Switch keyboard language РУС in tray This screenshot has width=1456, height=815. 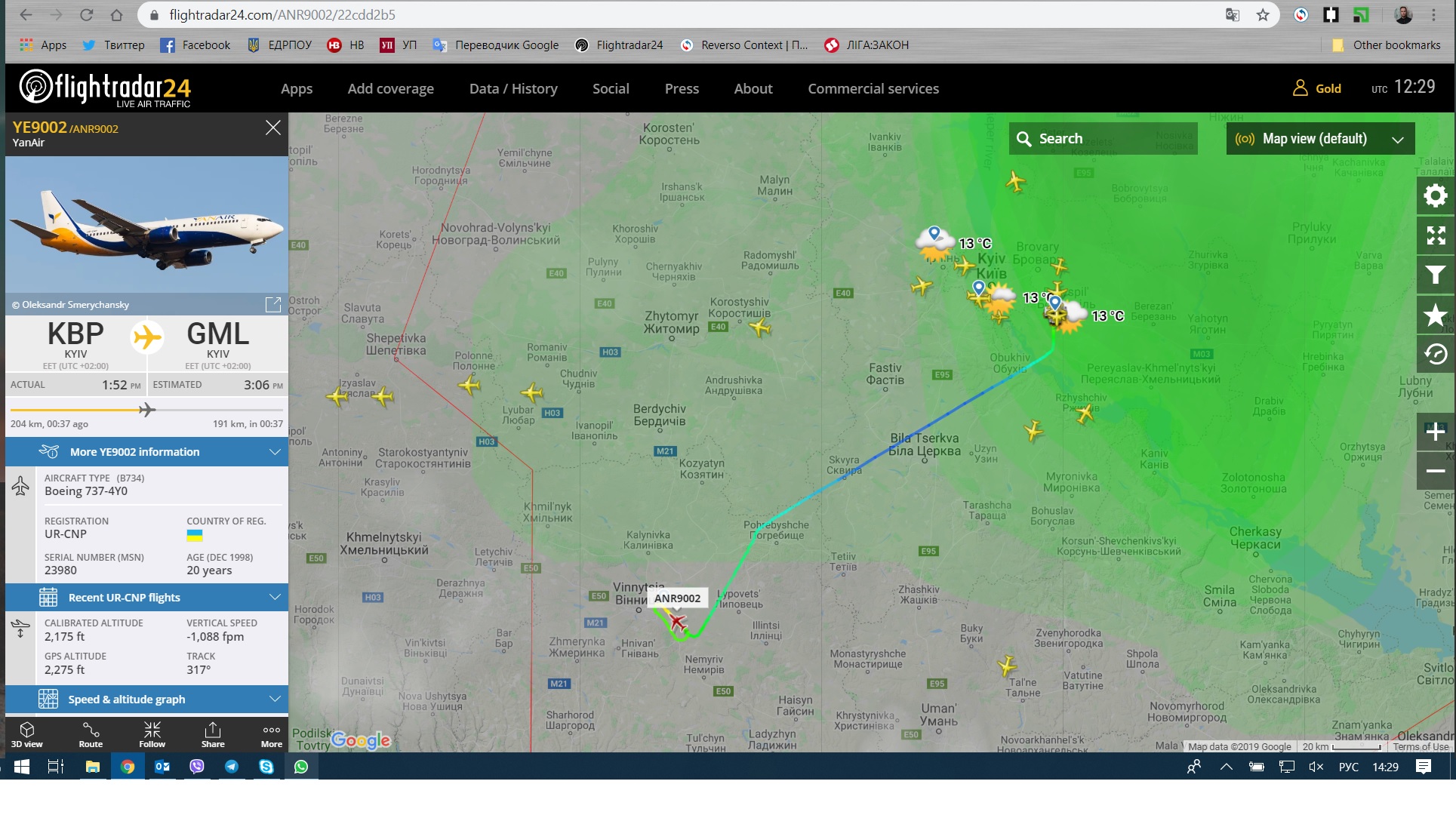1348,767
